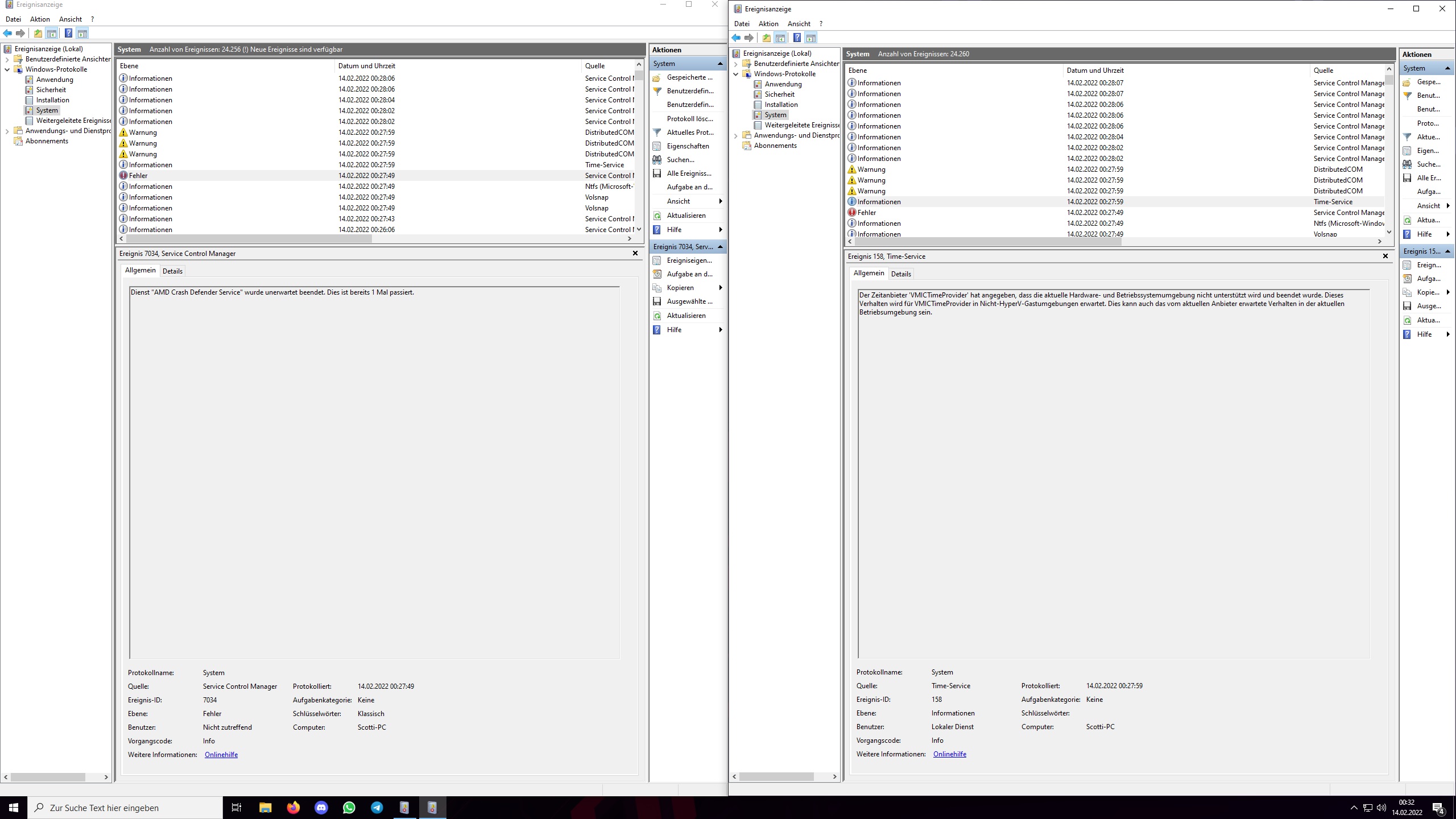The width and height of the screenshot is (1456, 819).
Task: Click the 'Onlinehilfe' link in left event details
Action: pos(221,755)
